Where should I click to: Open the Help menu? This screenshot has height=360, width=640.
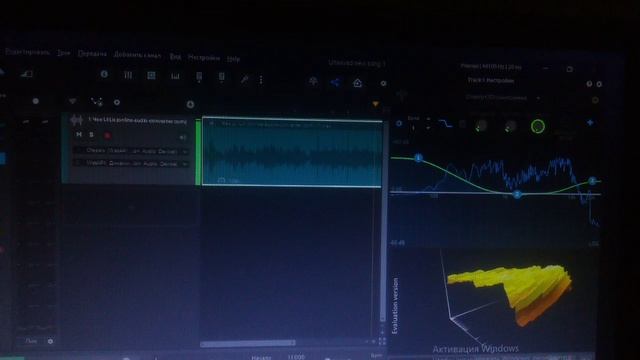(x=233, y=59)
